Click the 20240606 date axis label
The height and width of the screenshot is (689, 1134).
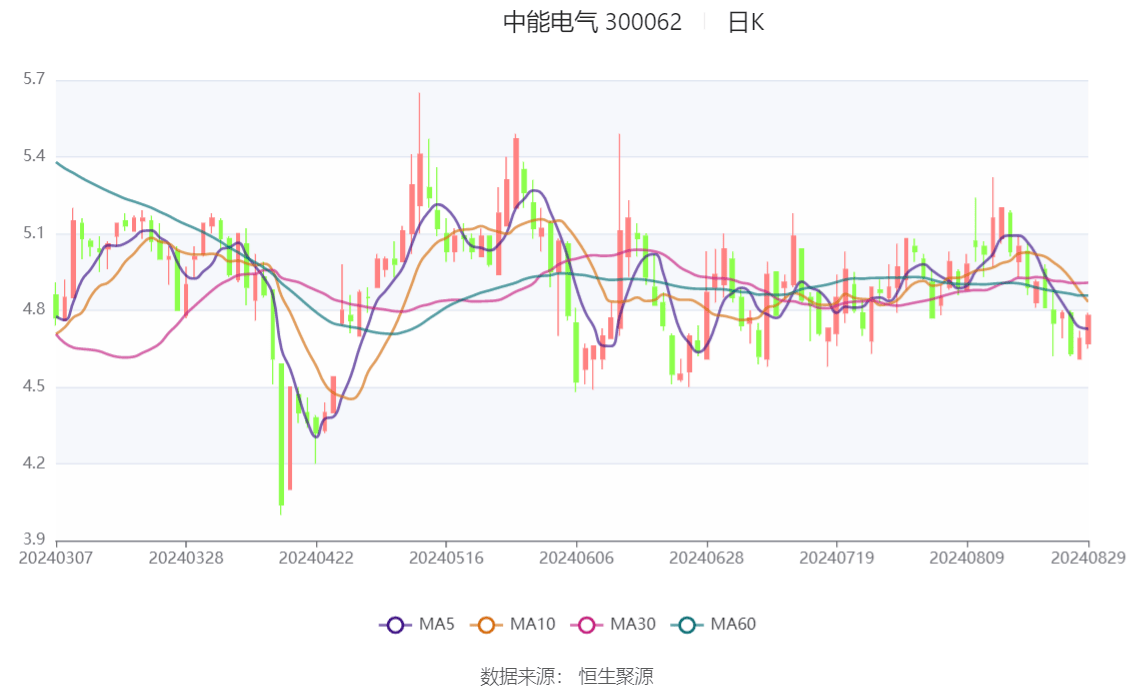576,557
